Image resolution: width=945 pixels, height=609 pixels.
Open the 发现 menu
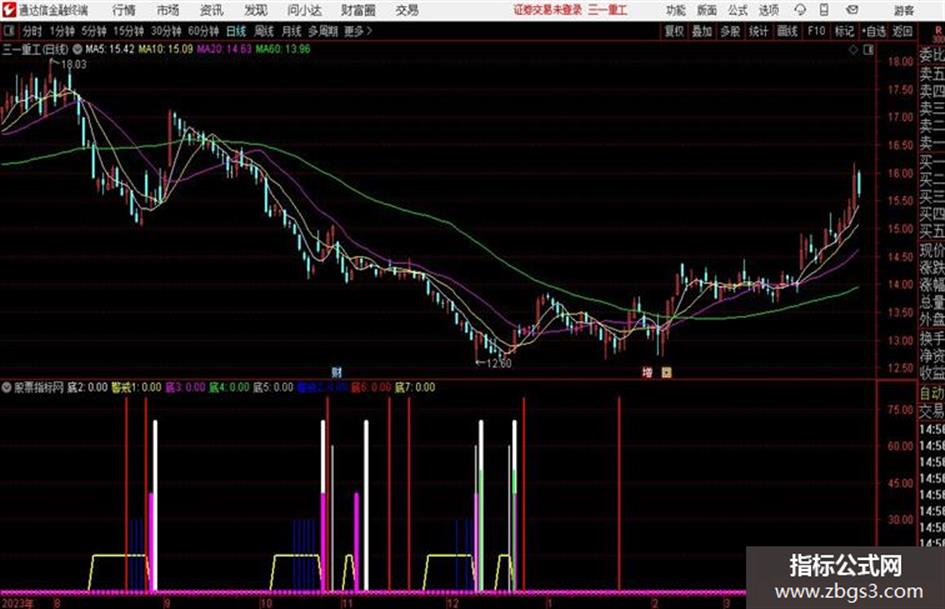pyautogui.click(x=256, y=10)
